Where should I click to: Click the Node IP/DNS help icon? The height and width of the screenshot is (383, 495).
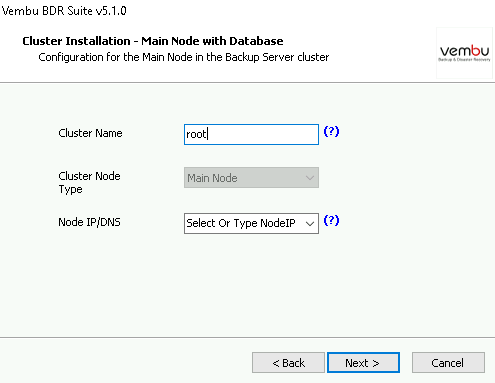click(x=331, y=221)
